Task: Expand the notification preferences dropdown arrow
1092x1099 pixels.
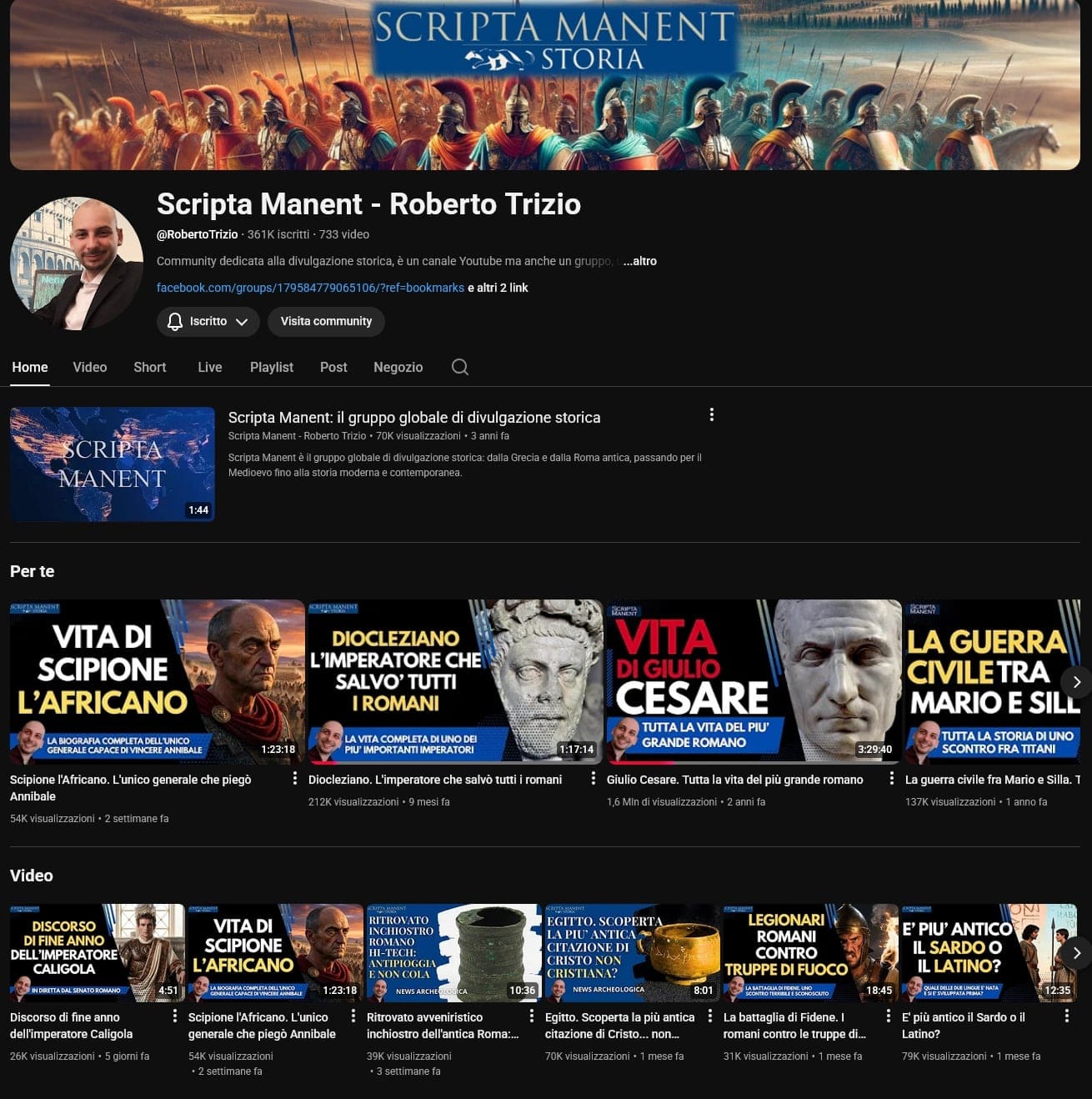Action: 243,321
